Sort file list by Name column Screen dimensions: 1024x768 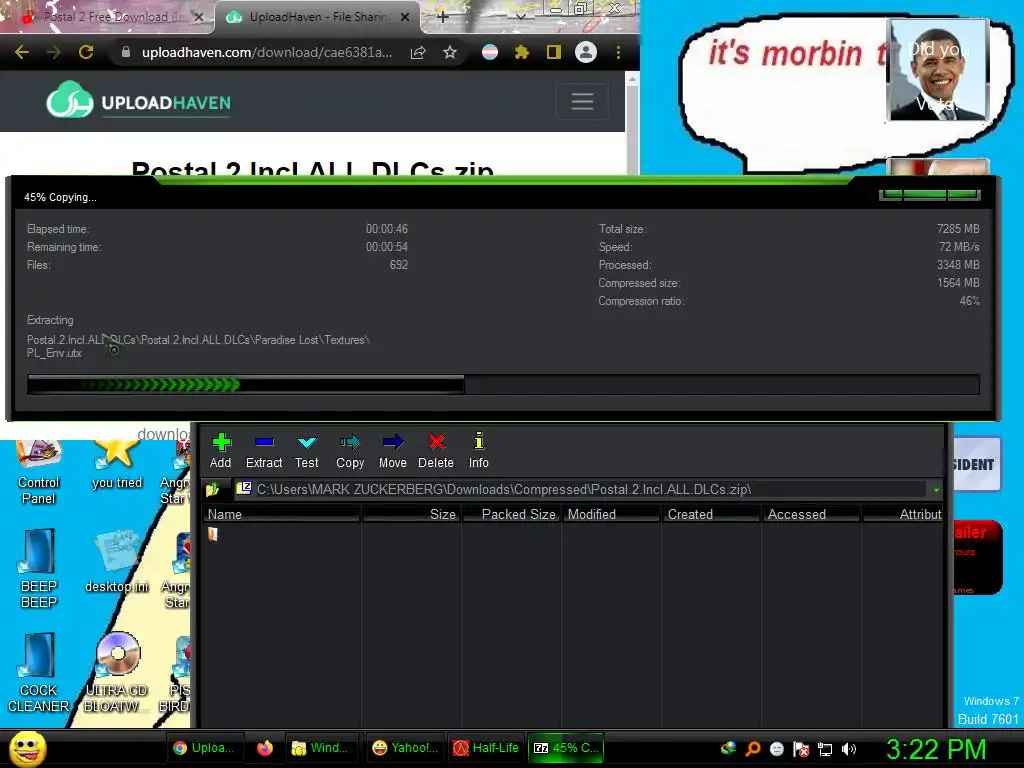(x=281, y=515)
